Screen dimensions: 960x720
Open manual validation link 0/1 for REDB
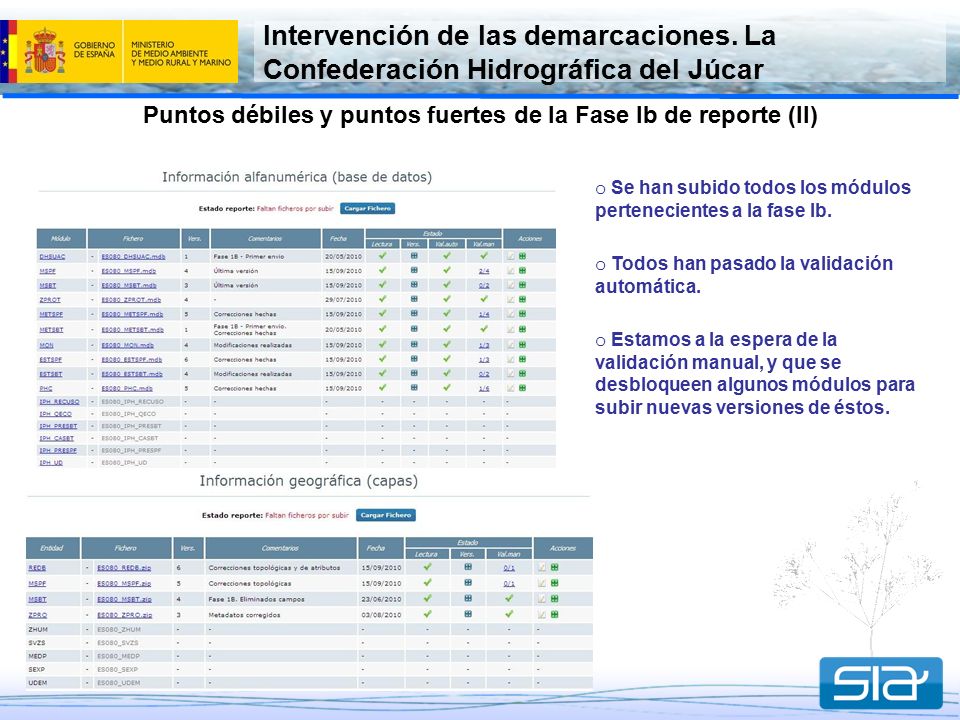[509, 568]
